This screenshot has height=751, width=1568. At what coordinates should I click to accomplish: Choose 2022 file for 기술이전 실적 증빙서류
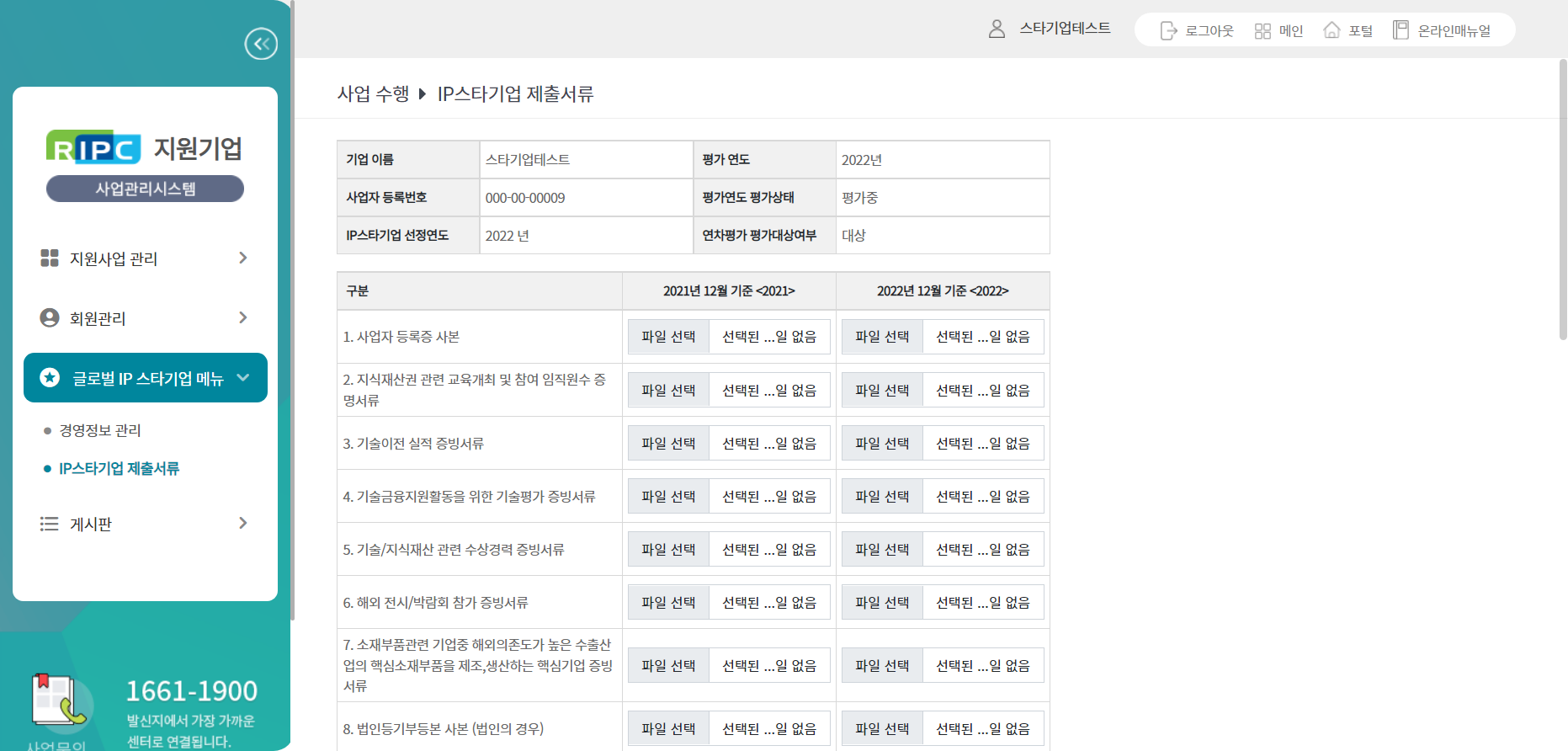882,444
